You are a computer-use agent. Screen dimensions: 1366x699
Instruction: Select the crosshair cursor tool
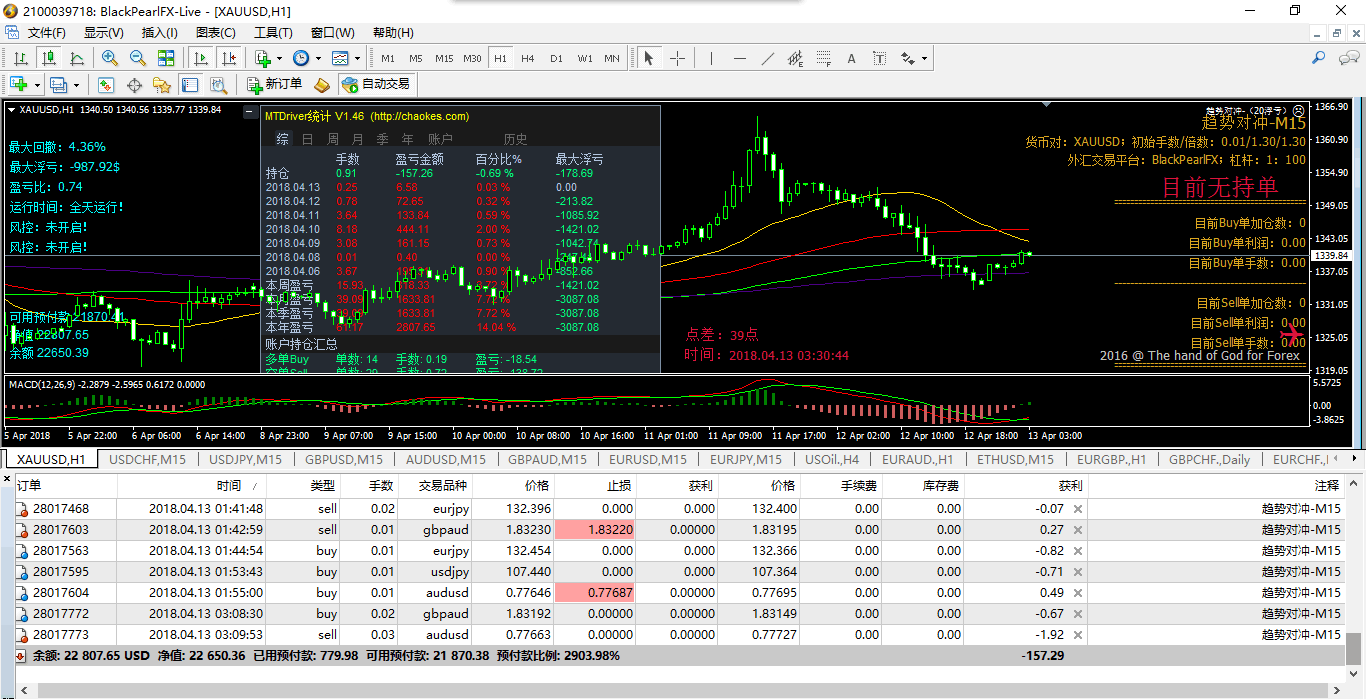click(677, 58)
